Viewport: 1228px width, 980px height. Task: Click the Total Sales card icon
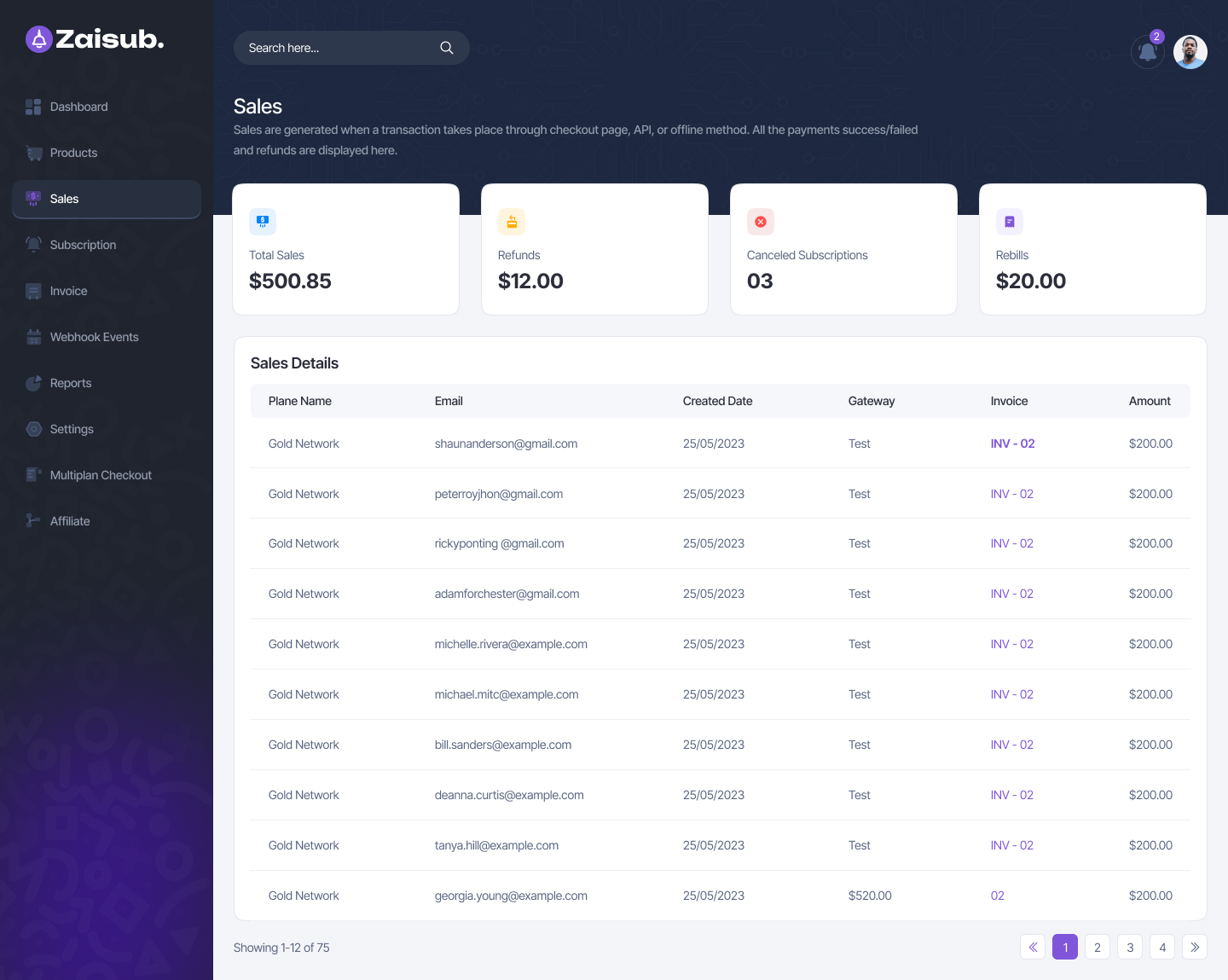[x=263, y=222]
